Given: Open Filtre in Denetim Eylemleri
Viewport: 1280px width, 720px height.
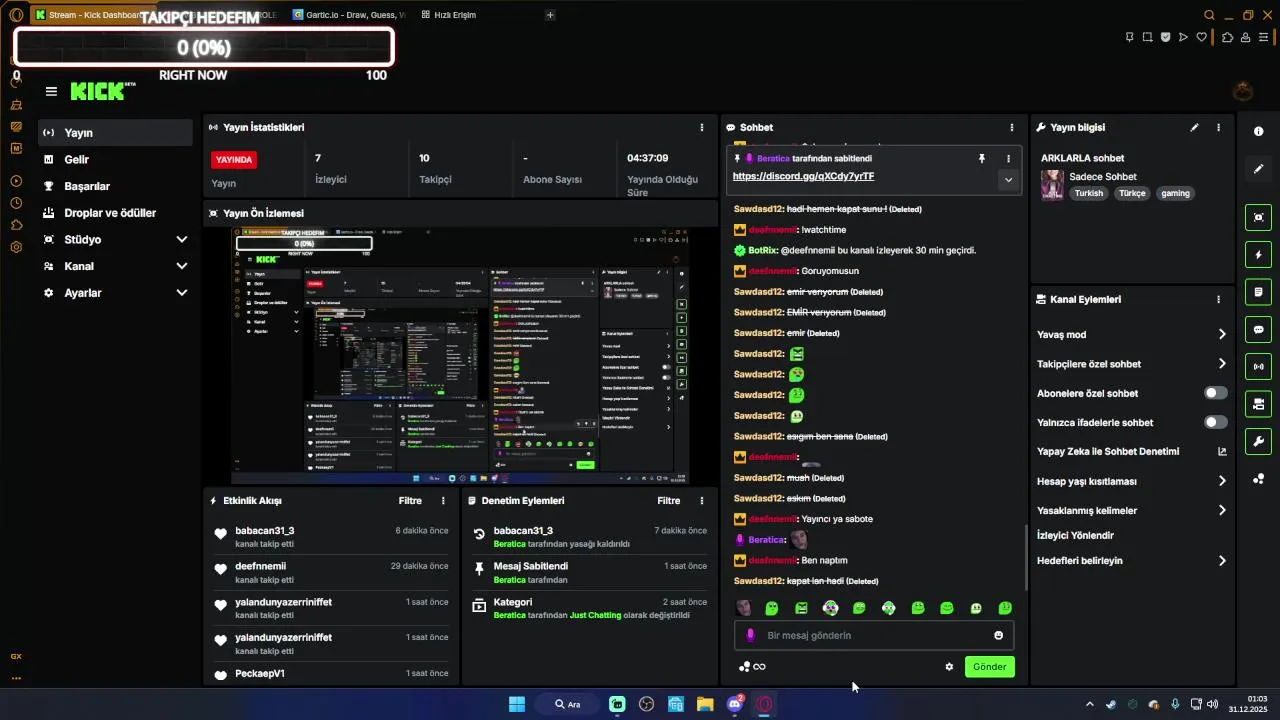Looking at the screenshot, I should [x=669, y=501].
